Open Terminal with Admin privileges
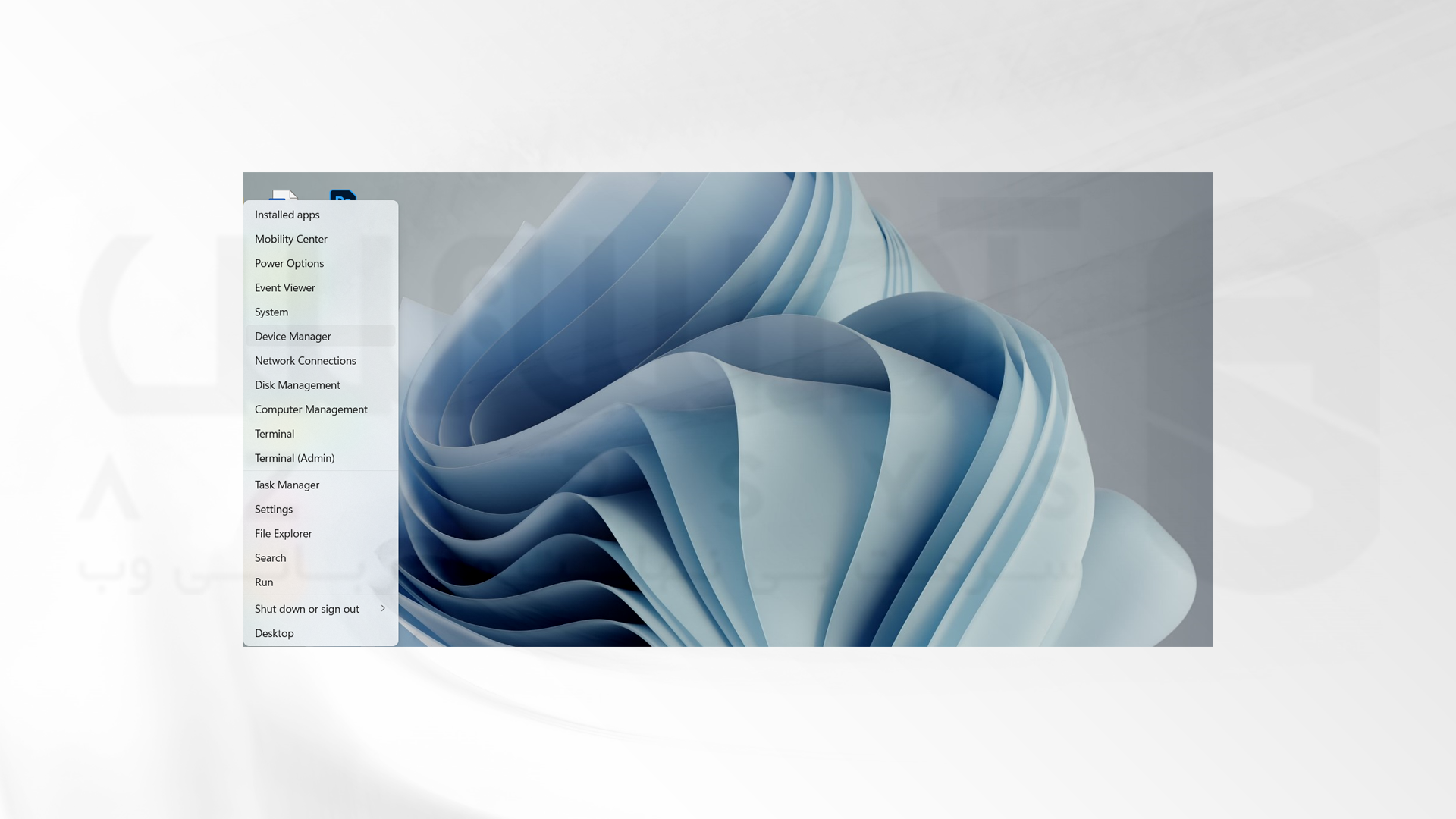 (294, 457)
